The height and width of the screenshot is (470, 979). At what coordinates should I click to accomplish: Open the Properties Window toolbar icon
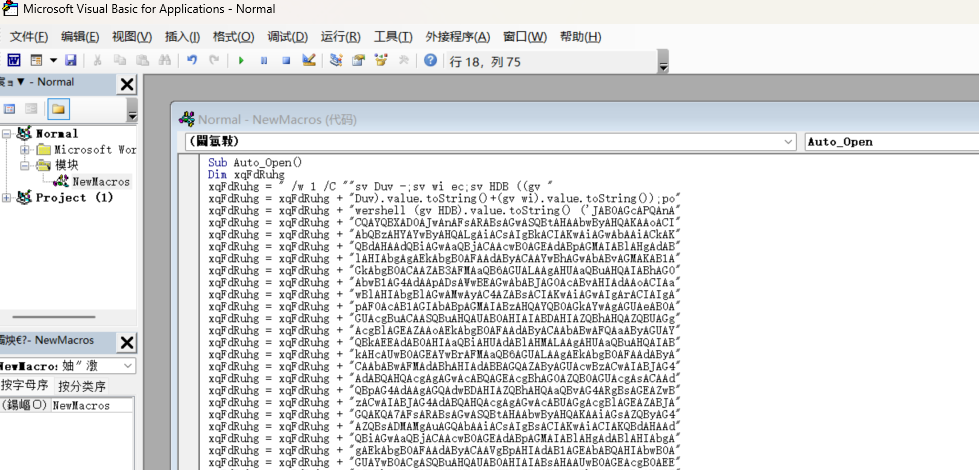point(358,61)
